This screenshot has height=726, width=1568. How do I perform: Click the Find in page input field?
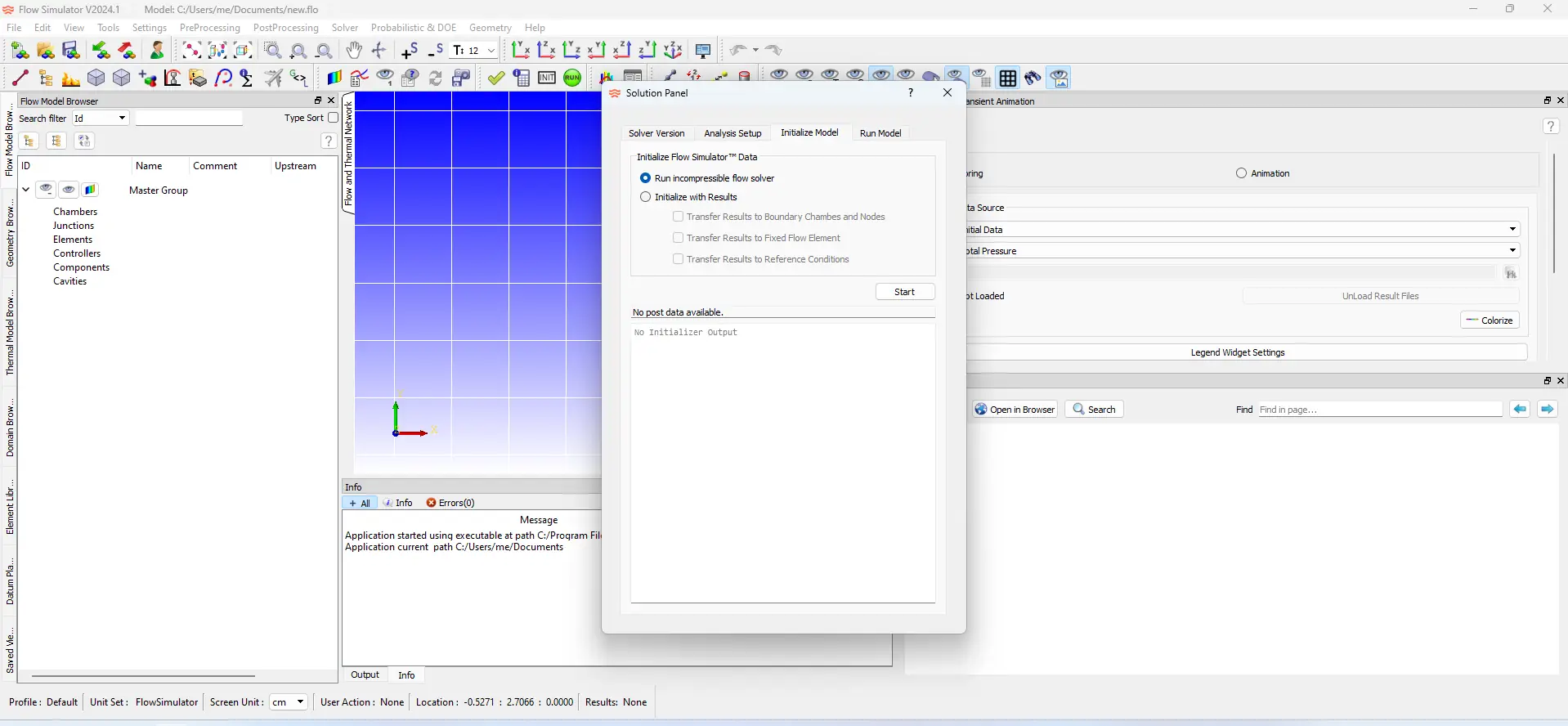coord(1379,410)
